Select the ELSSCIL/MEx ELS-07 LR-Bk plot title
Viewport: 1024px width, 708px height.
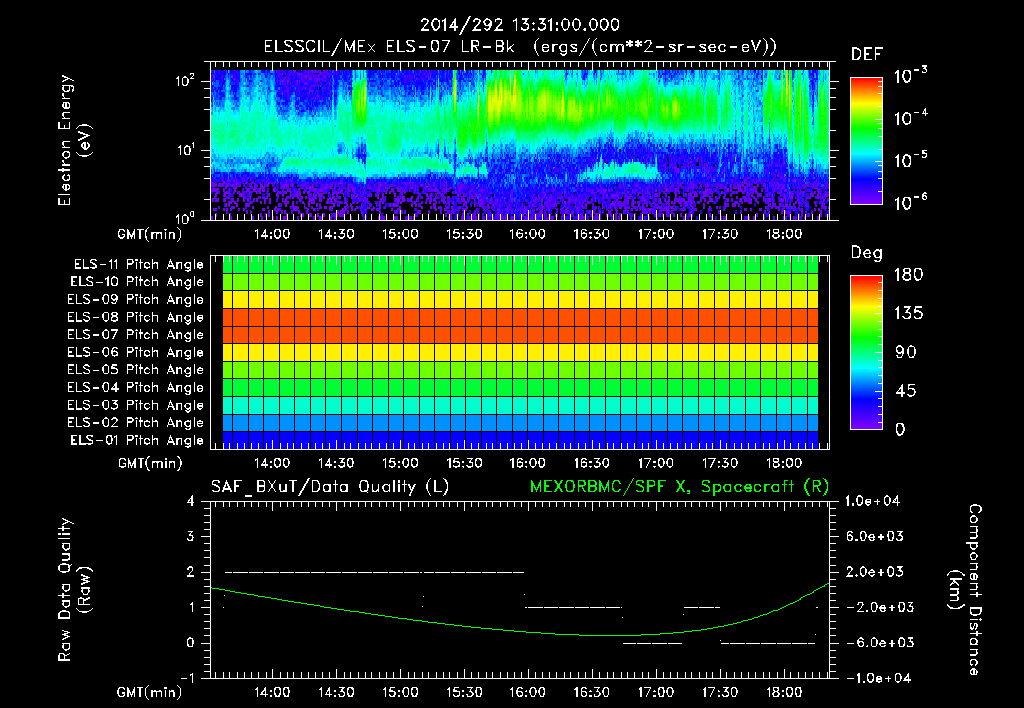[389, 47]
